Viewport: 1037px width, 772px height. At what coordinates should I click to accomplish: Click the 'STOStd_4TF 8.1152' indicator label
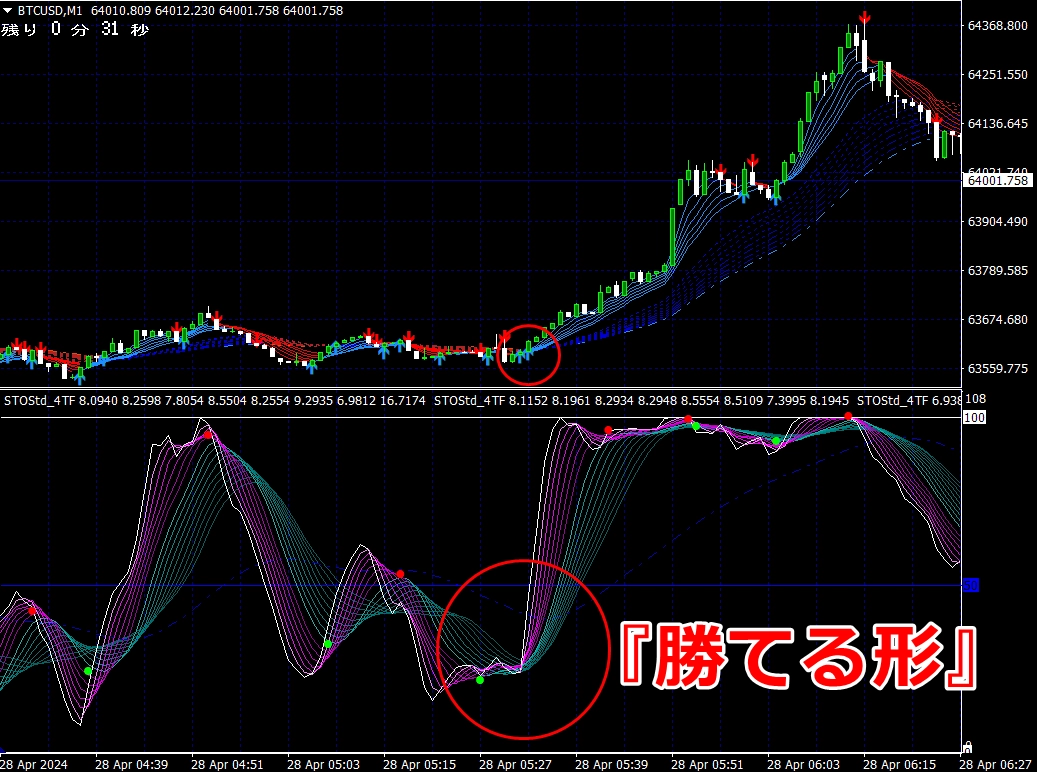point(491,400)
